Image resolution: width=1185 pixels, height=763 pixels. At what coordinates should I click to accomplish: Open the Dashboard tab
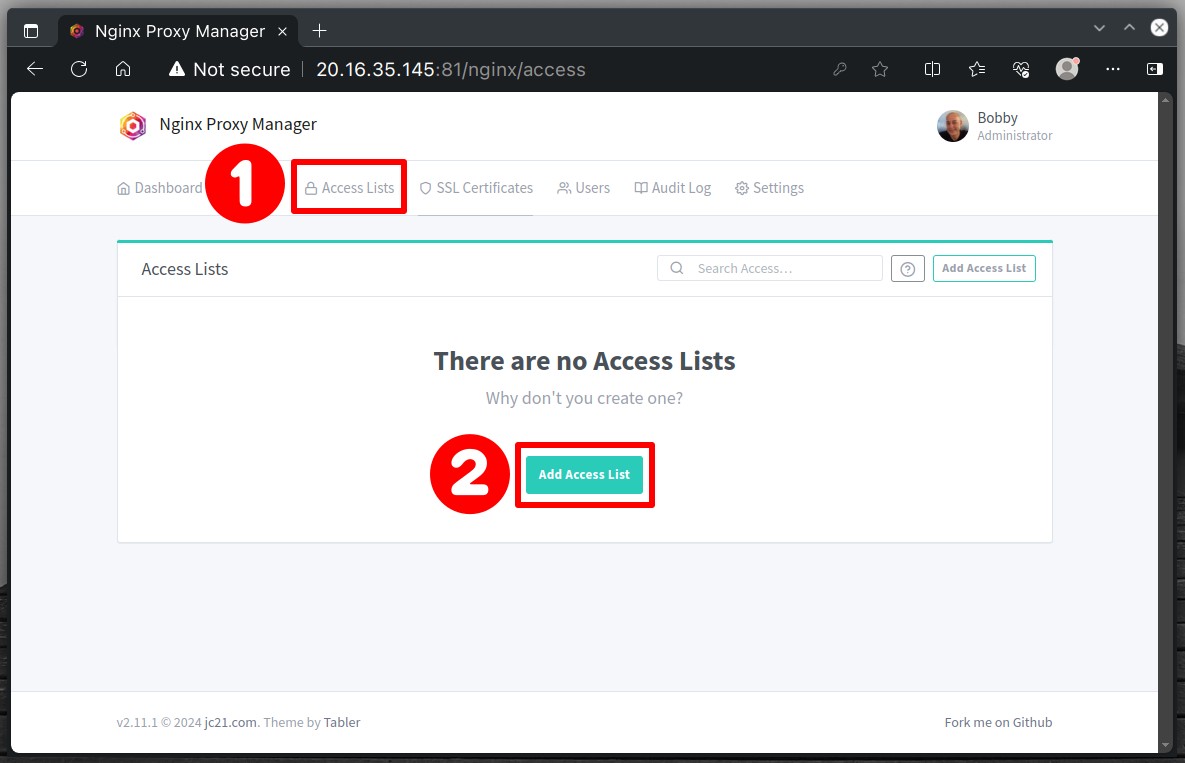[x=159, y=188]
